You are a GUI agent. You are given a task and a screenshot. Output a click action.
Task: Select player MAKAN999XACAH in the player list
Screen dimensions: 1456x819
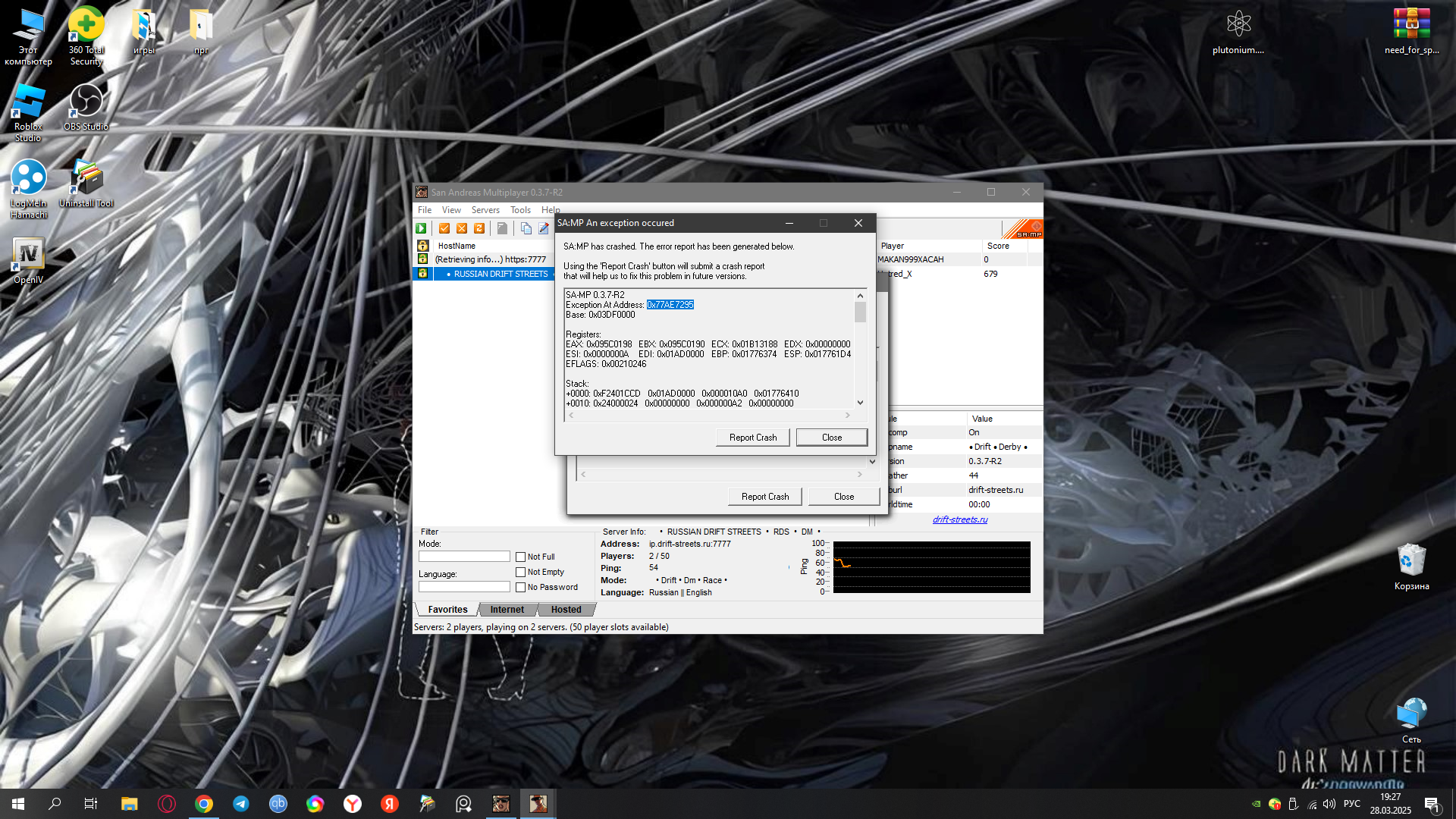[910, 259]
